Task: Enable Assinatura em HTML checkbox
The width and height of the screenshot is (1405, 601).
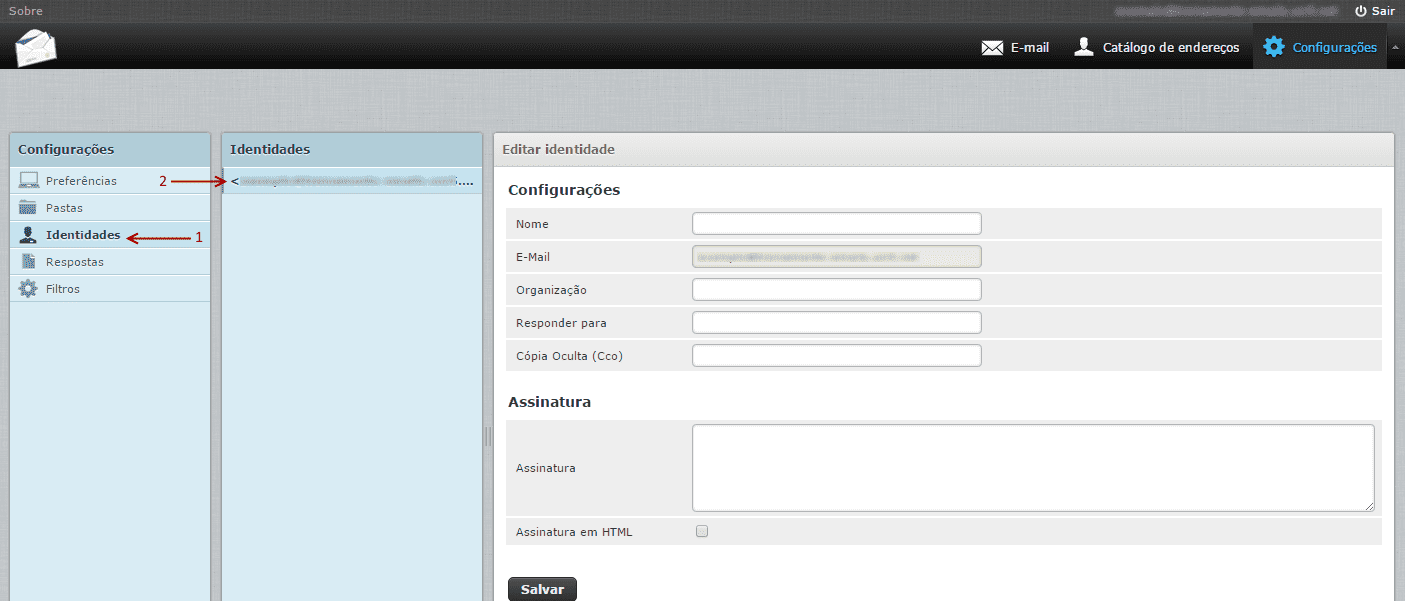Action: point(702,532)
